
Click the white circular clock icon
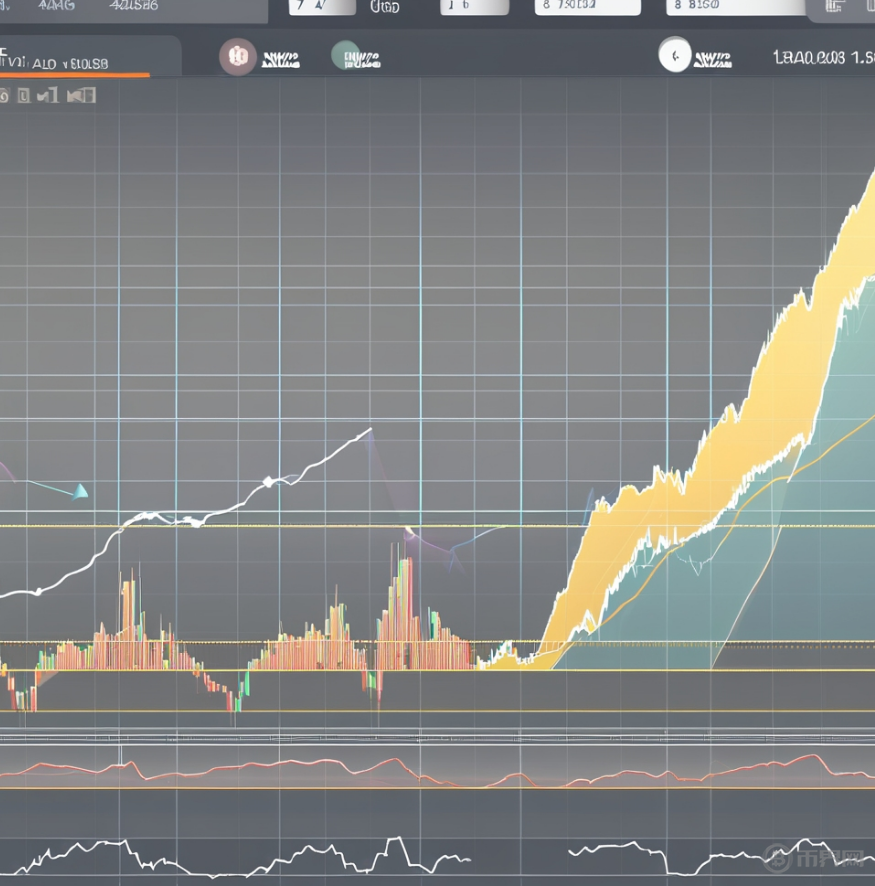tap(675, 56)
